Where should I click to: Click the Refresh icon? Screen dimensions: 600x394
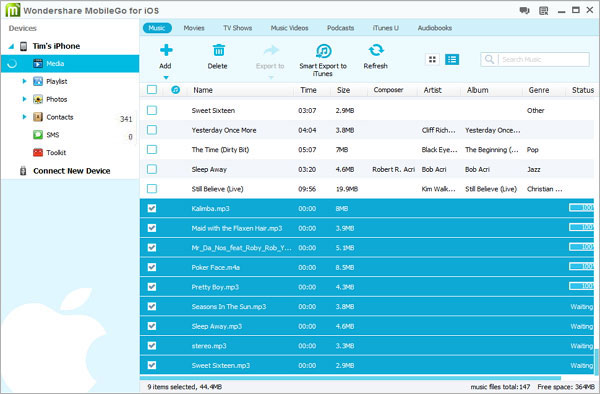point(376,50)
